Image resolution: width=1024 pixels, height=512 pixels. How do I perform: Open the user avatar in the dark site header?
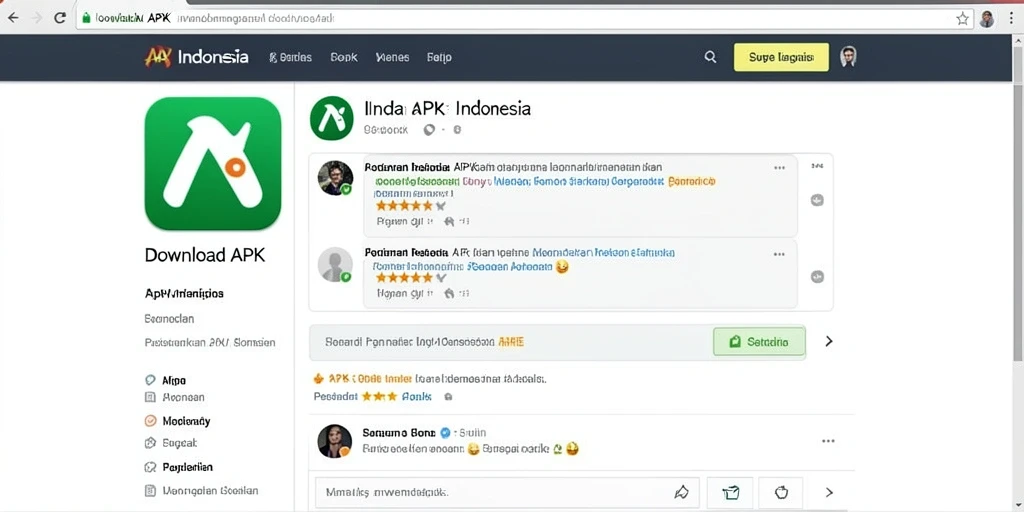coord(848,57)
